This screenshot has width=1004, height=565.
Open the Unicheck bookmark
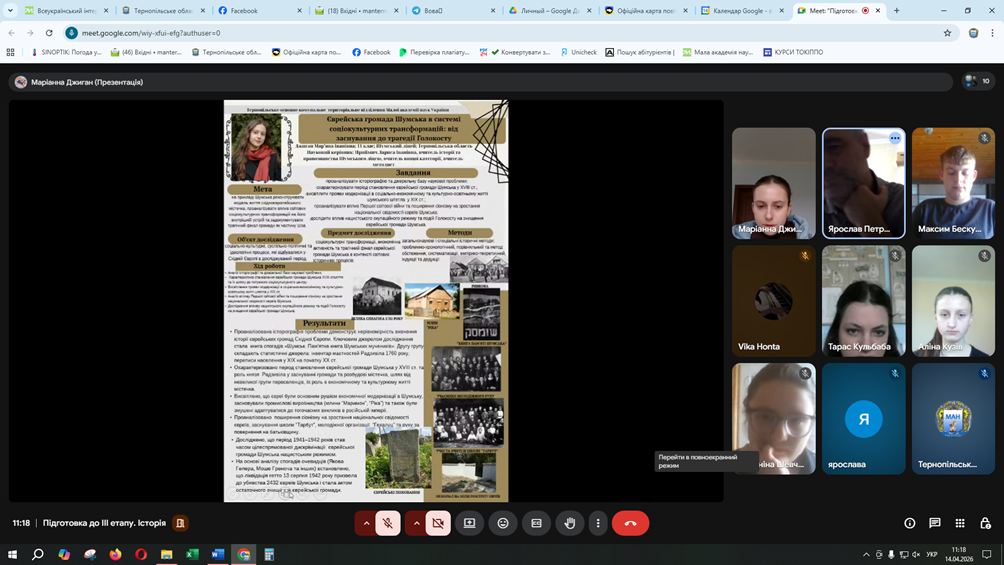[x=578, y=52]
